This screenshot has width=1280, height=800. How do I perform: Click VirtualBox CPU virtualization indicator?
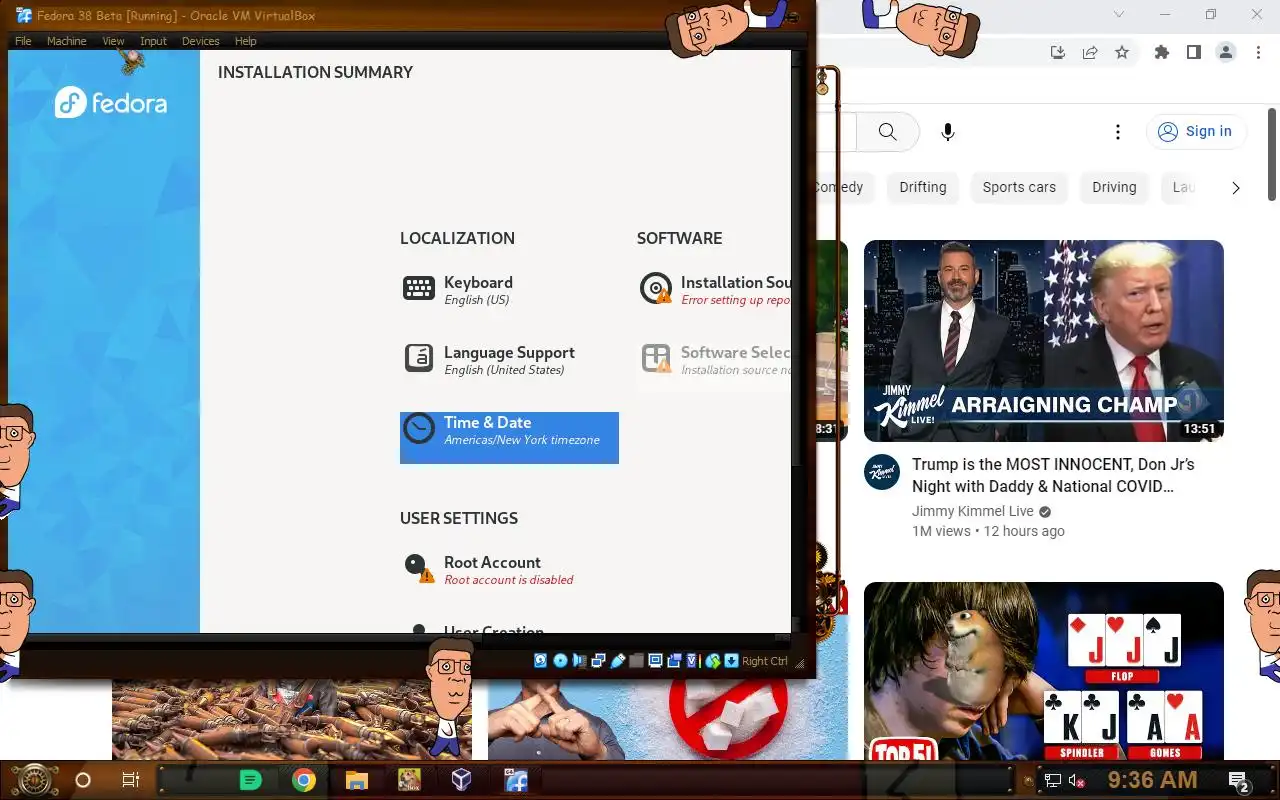click(693, 660)
